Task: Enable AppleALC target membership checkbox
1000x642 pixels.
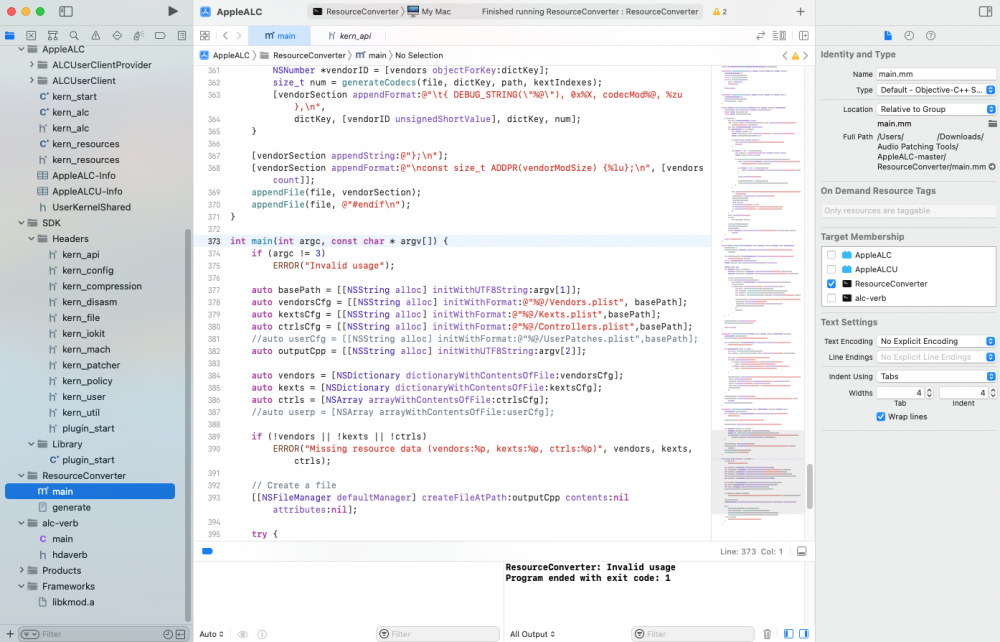Action: point(831,255)
